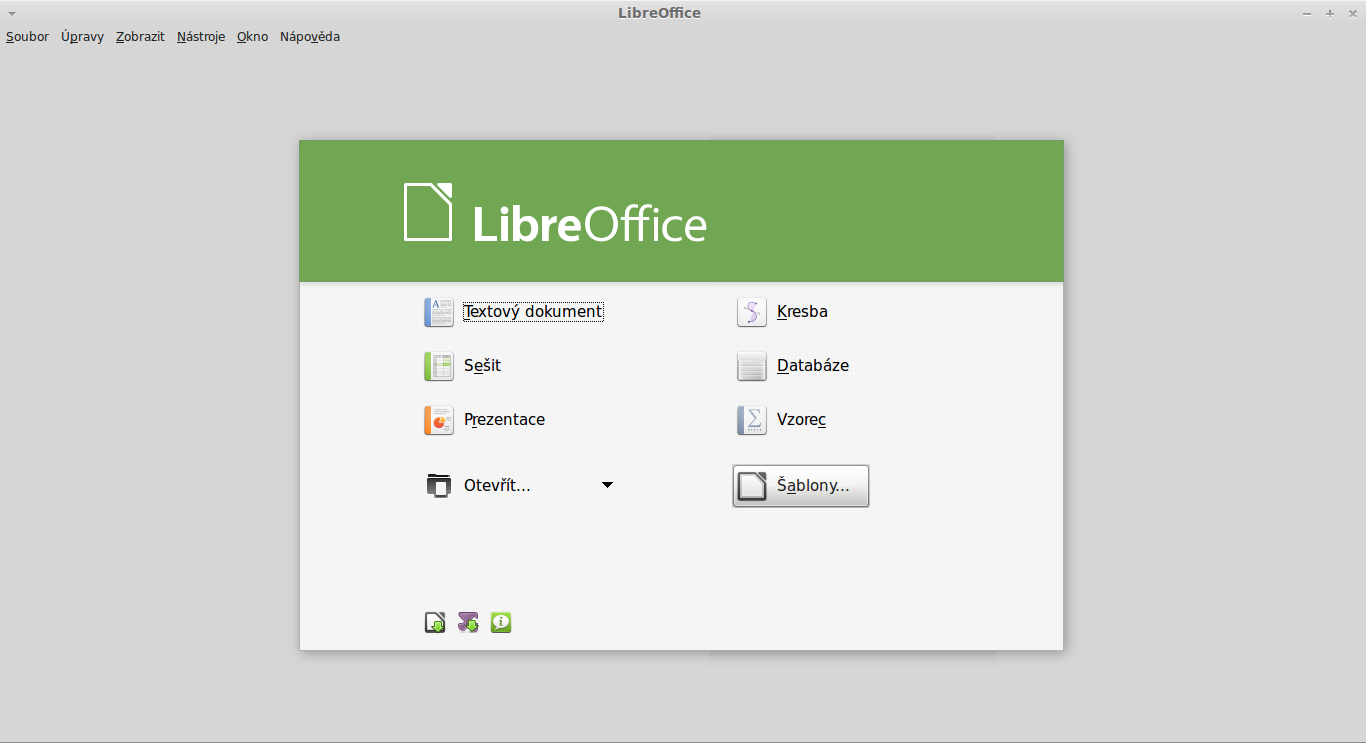The width and height of the screenshot is (1366, 743).
Task: Click the Vzorec sigma formula icon
Action: click(x=751, y=420)
